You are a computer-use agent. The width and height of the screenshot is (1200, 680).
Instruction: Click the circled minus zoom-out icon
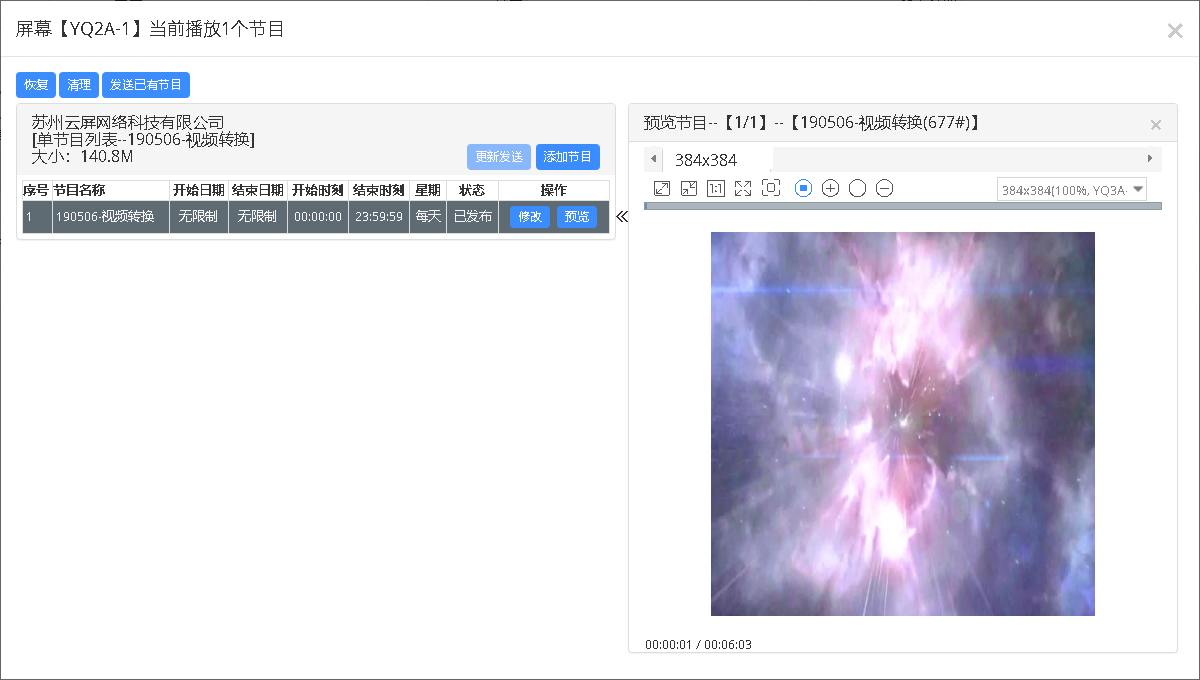tap(884, 188)
